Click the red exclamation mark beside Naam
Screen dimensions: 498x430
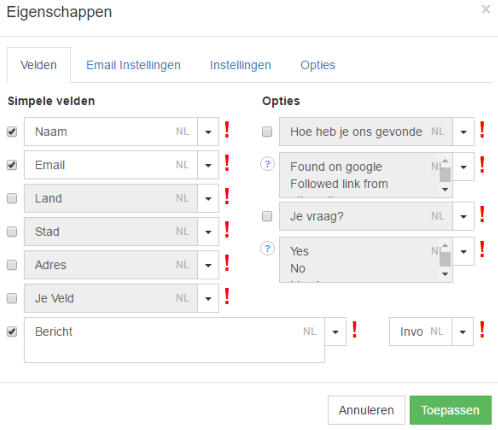(227, 130)
